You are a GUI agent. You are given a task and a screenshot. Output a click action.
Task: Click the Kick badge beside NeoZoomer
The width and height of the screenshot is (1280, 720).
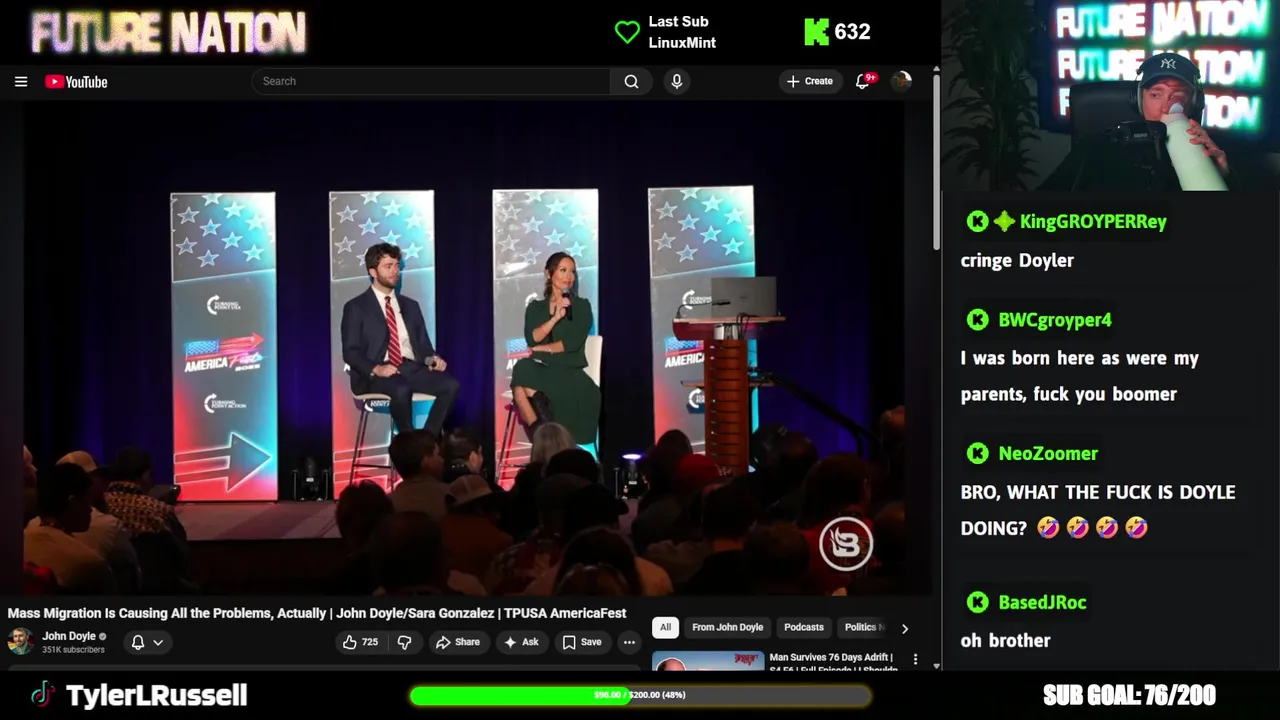(977, 454)
